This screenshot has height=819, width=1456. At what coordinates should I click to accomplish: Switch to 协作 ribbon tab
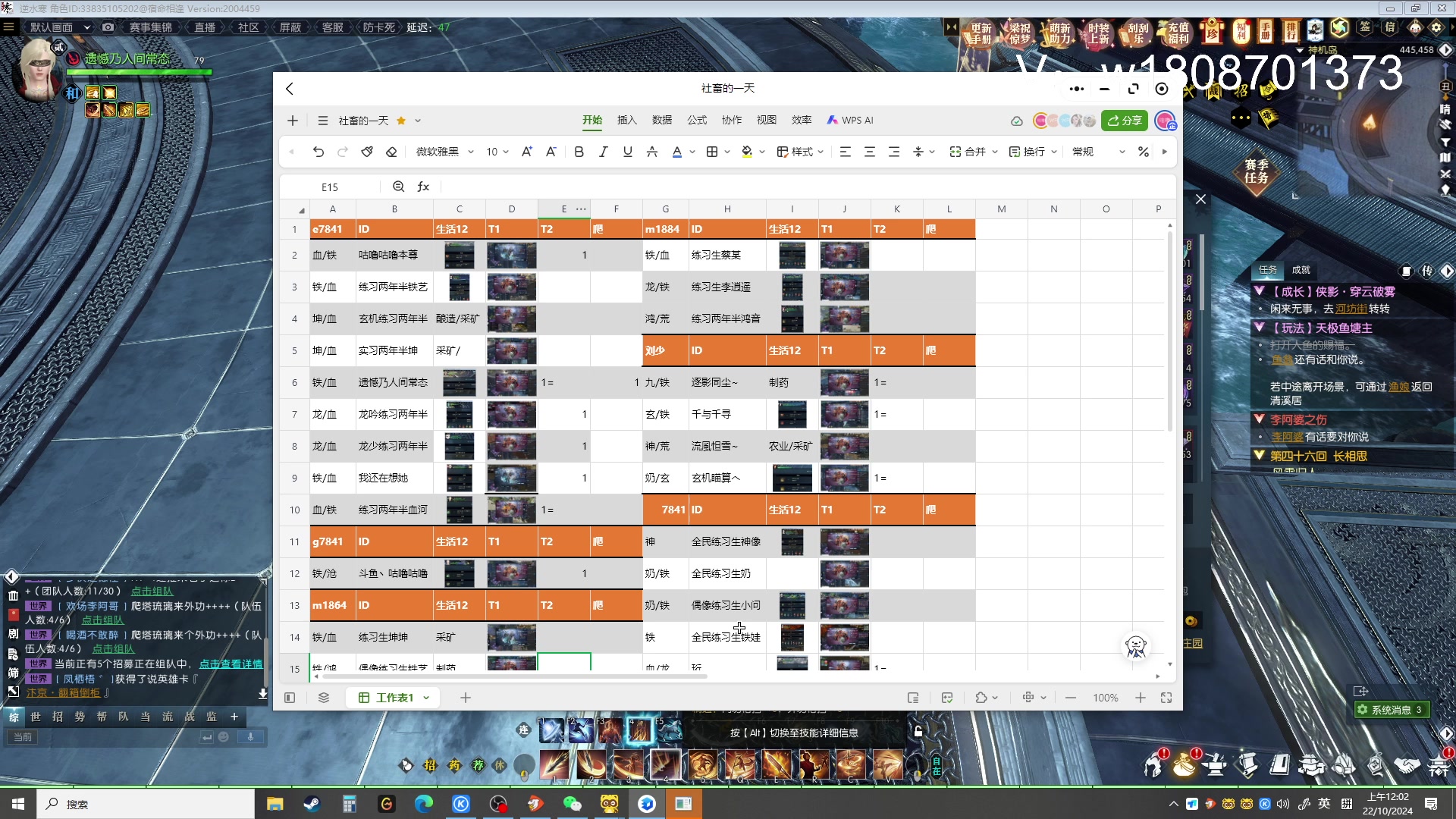point(732,120)
